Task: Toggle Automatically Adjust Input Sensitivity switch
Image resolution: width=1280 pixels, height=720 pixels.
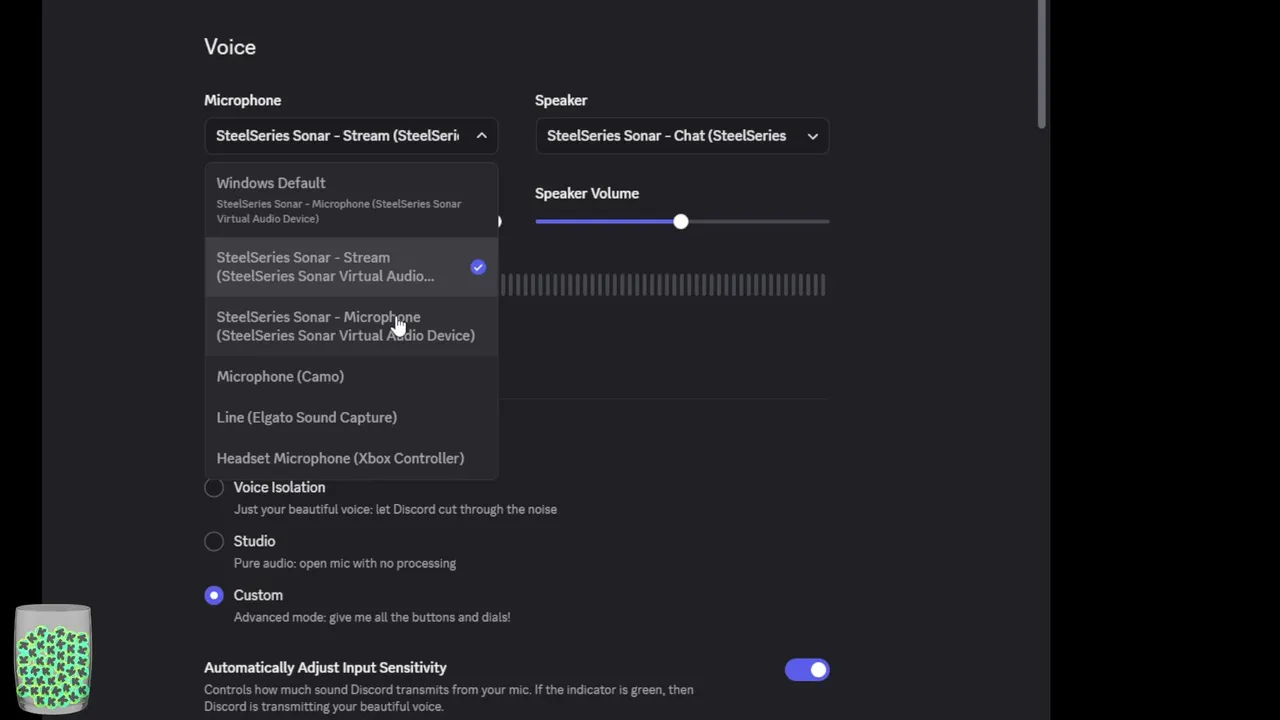Action: coord(807,670)
